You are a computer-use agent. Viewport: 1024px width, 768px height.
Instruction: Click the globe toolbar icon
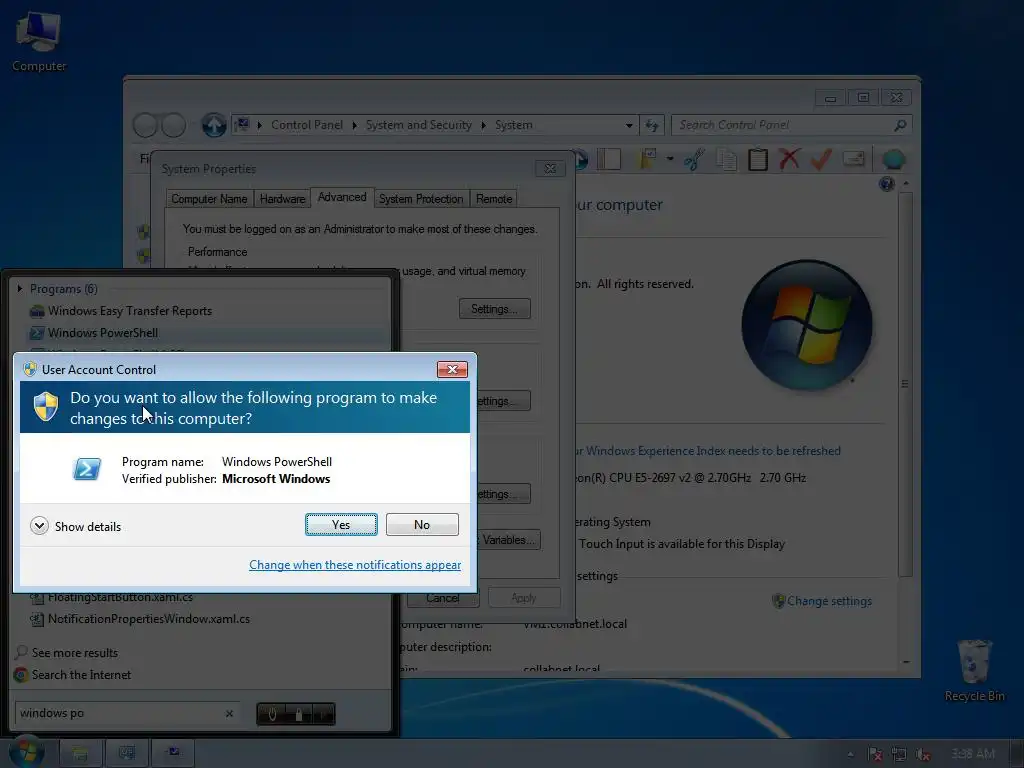tap(893, 159)
